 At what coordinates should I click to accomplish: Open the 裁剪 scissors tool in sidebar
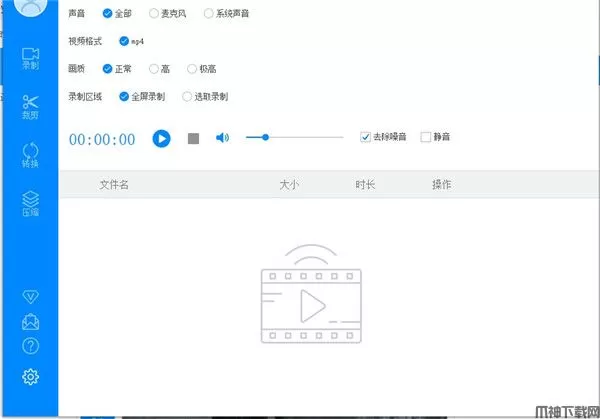click(30, 107)
